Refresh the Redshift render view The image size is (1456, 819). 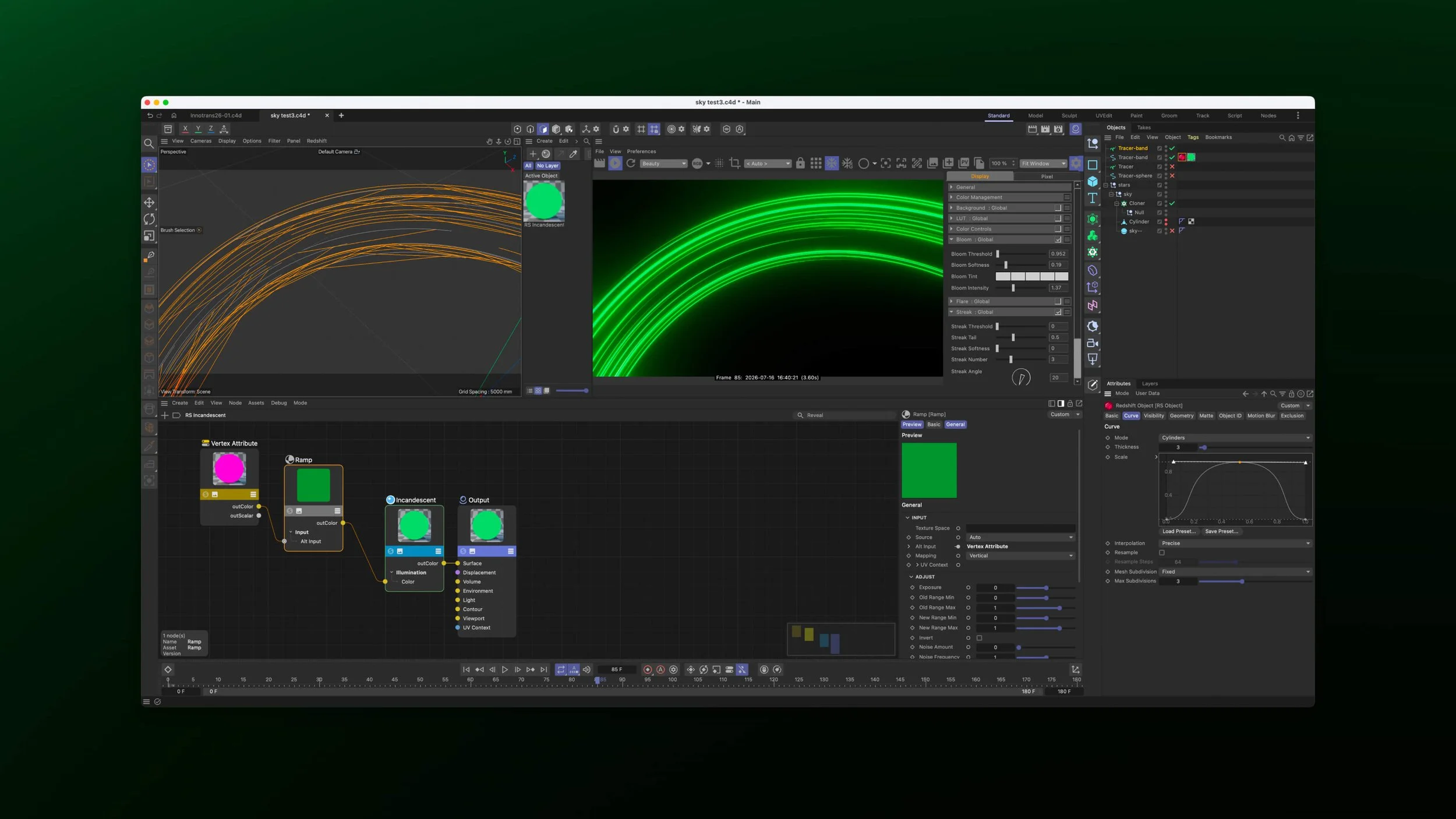(631, 164)
